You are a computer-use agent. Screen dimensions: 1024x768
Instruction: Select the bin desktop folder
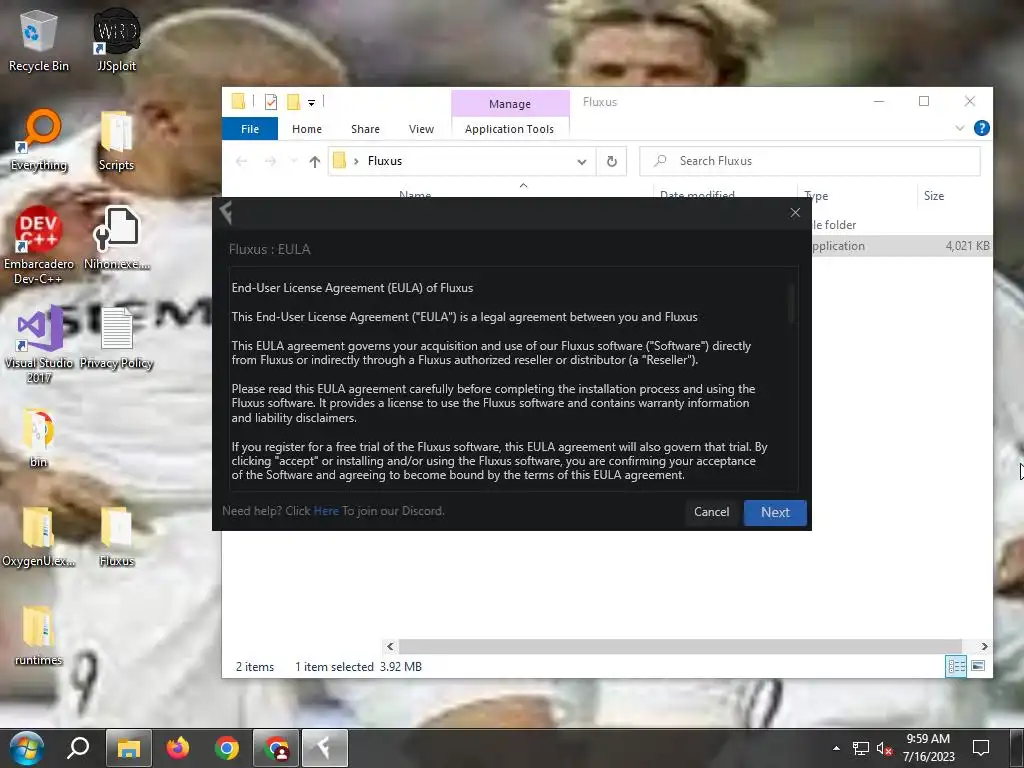pyautogui.click(x=39, y=438)
